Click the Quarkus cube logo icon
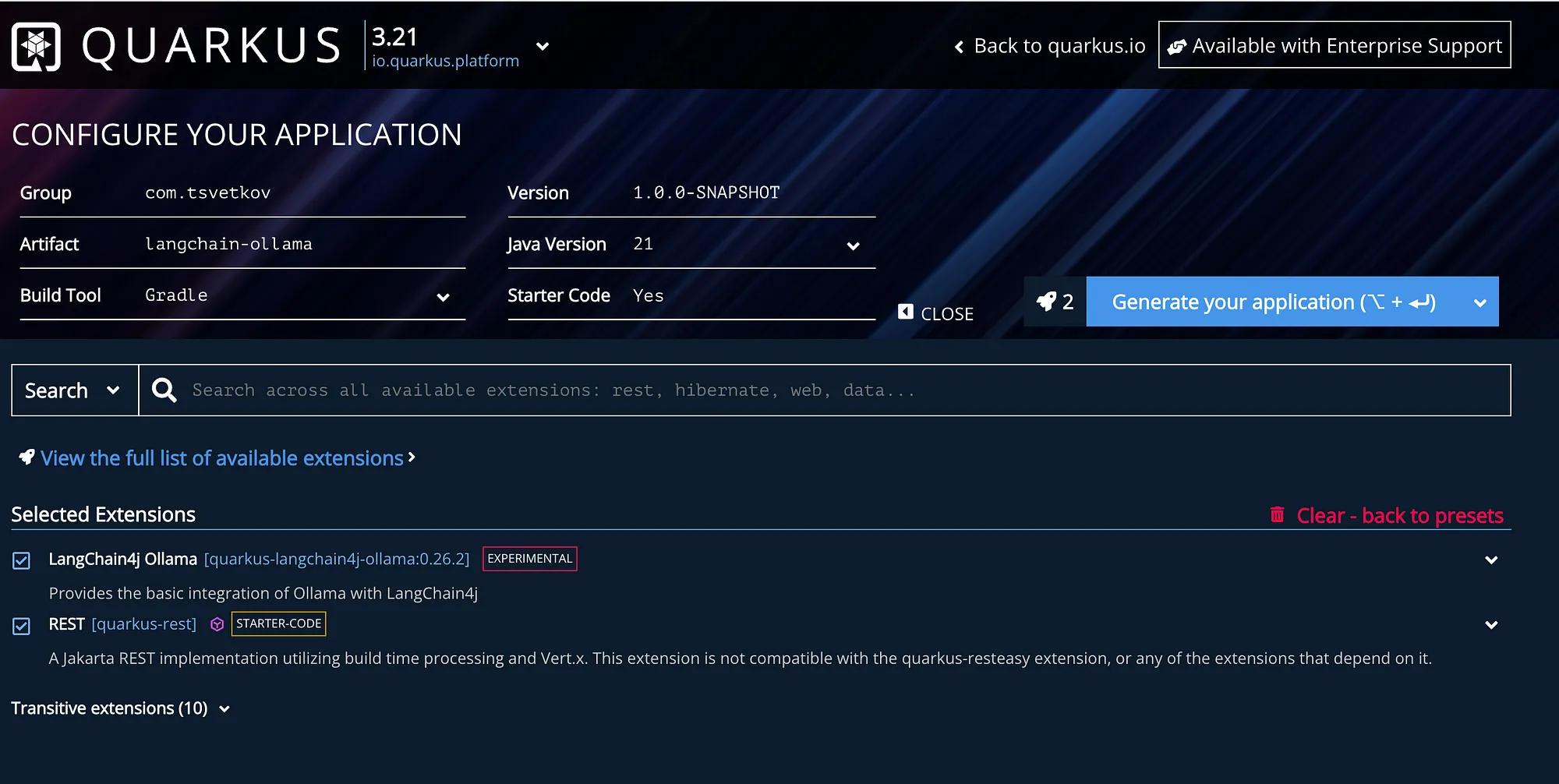The image size is (1559, 784). (x=36, y=46)
